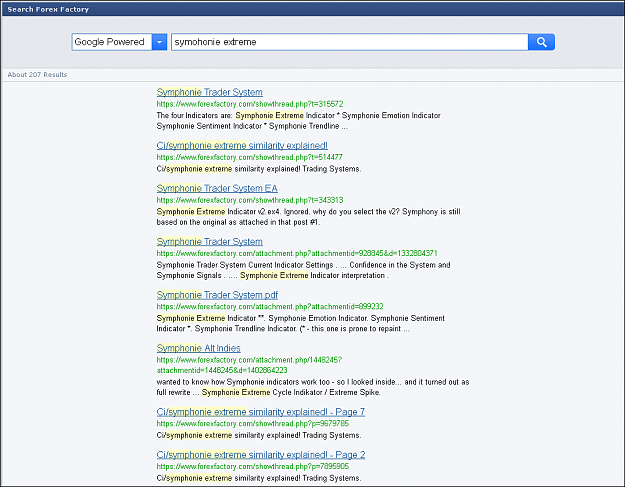
Task: Open Symphonie Trader System EA result
Action: point(217,188)
